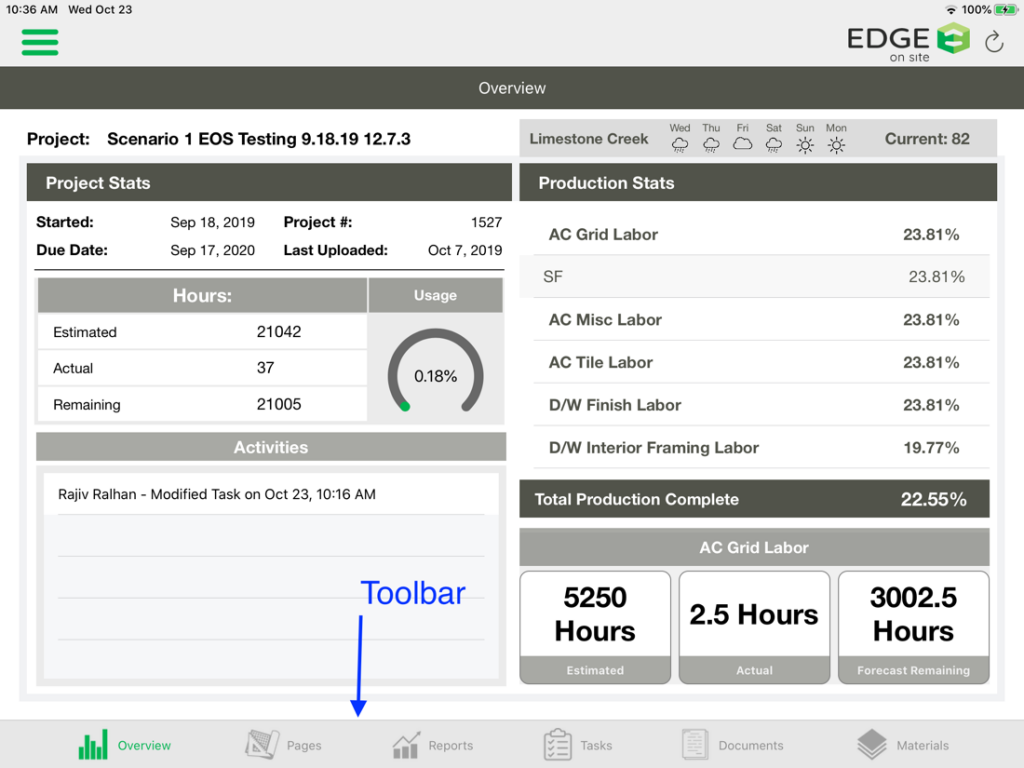
Task: Open the Pages section from the toolbar
Action: coord(283,744)
